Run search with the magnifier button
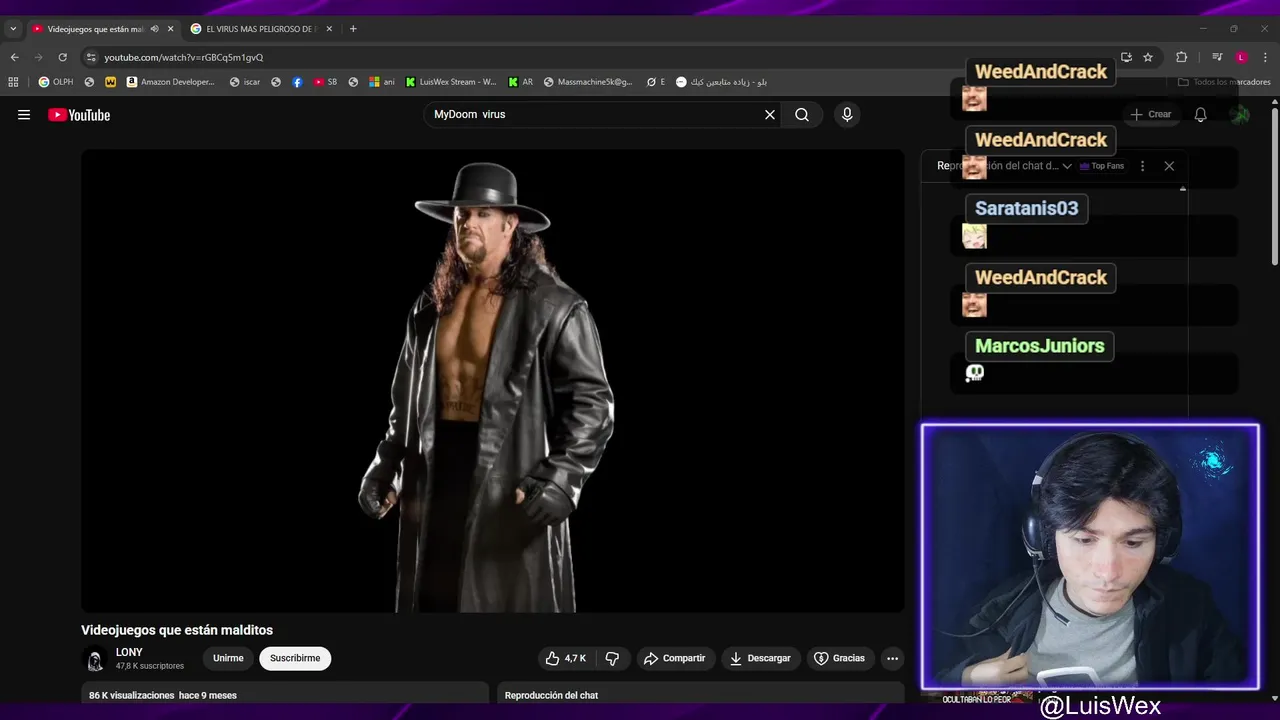Viewport: 1280px width, 720px height. [802, 115]
